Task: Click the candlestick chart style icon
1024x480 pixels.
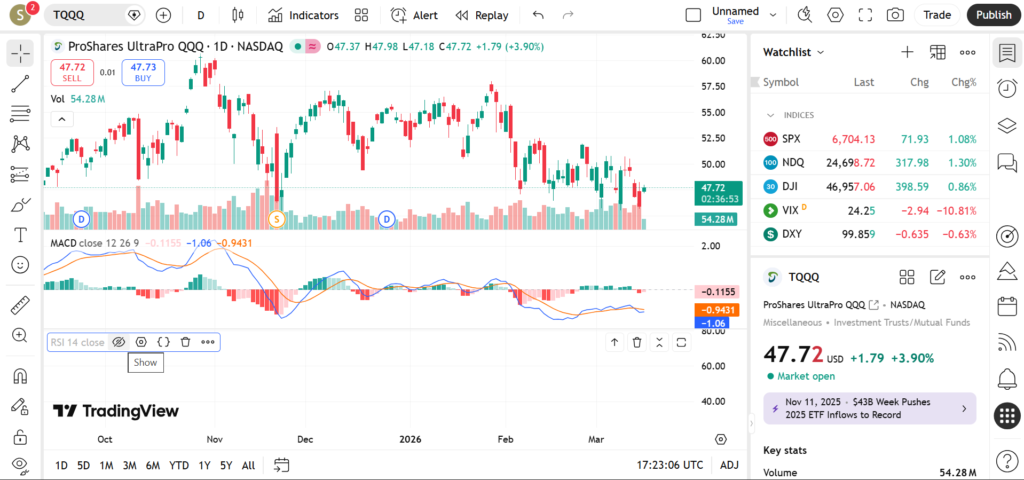Action: tap(237, 15)
